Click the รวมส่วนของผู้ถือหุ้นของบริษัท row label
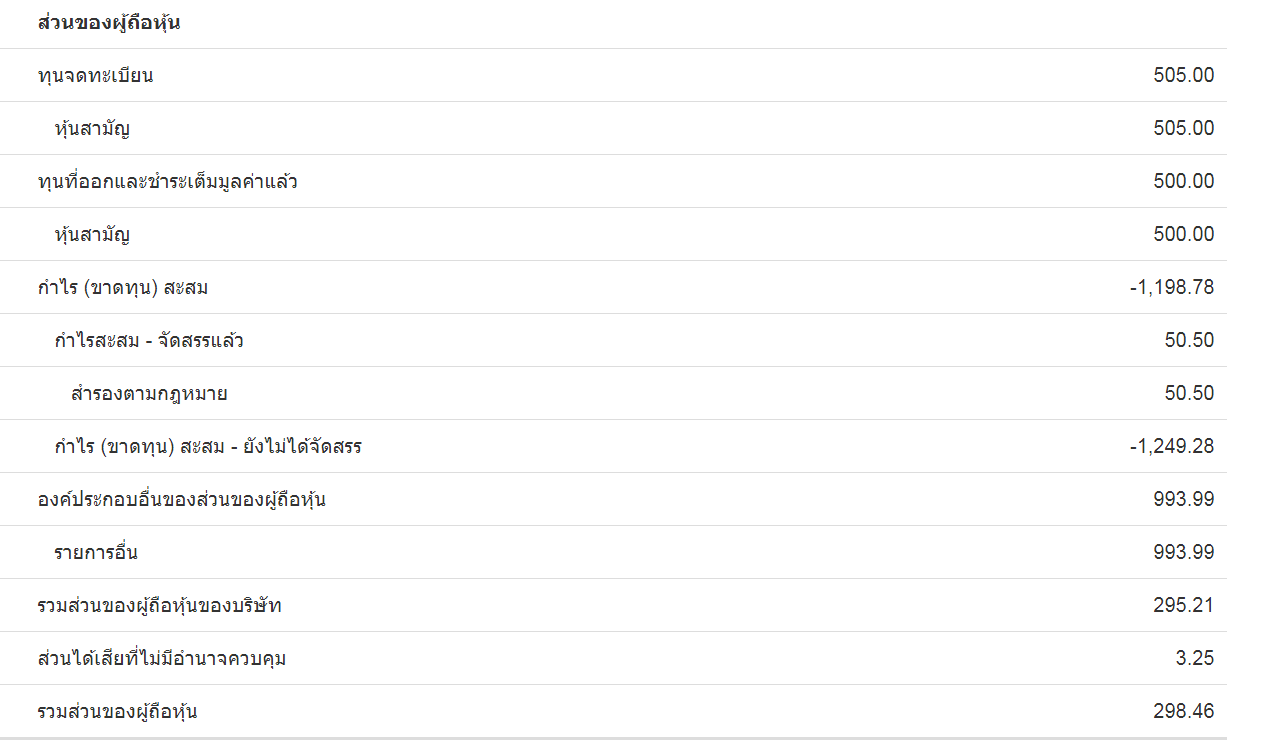 (166, 605)
